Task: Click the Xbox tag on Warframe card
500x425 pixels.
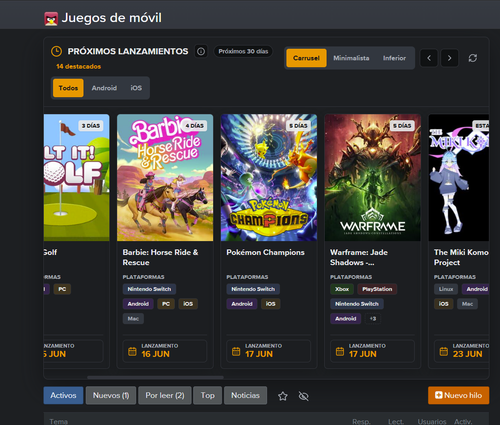Action: coord(342,289)
